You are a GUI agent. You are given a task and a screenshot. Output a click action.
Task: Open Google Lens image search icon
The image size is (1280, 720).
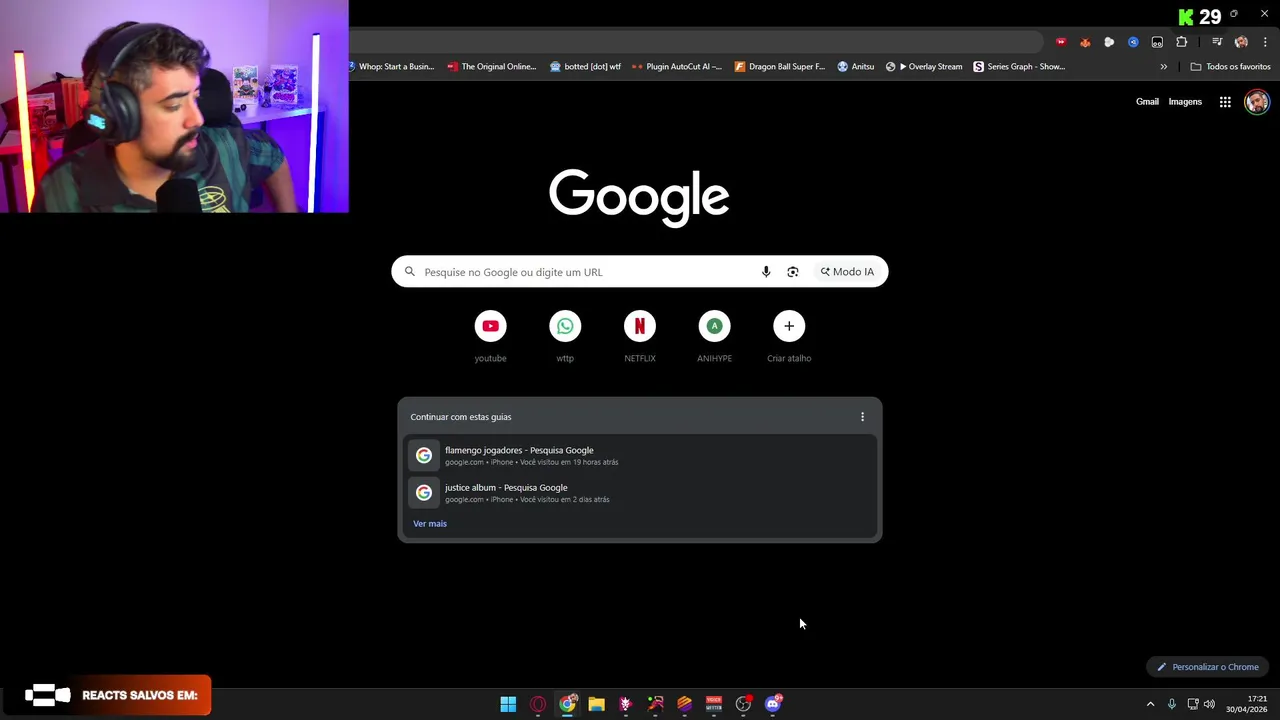tap(793, 272)
